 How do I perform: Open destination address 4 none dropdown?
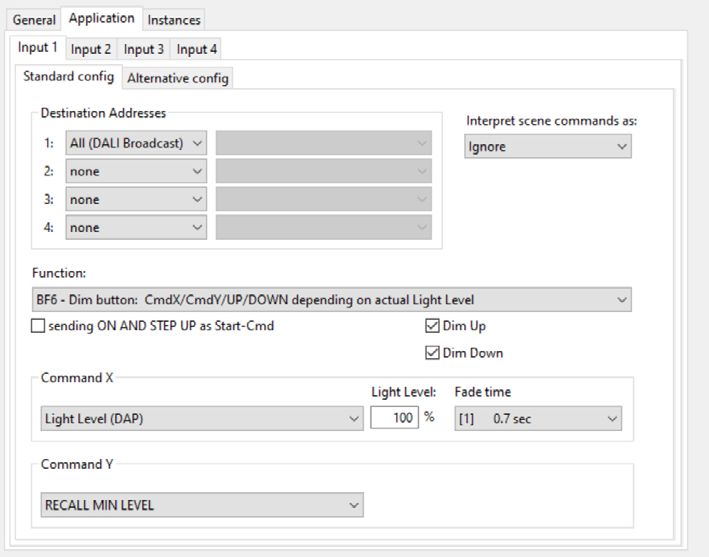tap(136, 227)
